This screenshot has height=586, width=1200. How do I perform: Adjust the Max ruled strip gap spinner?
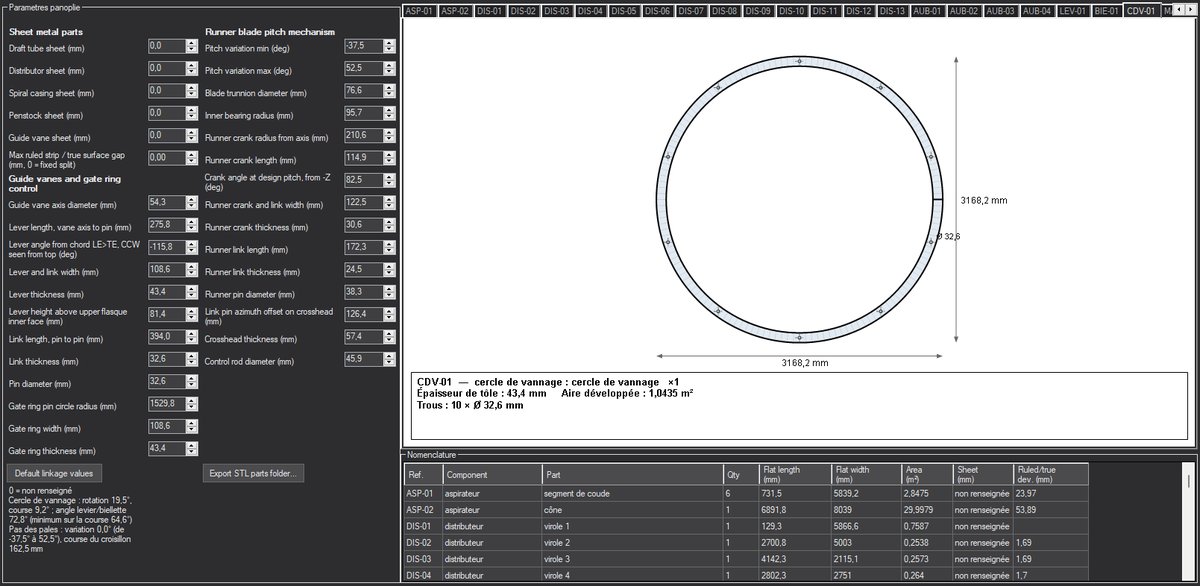[x=192, y=158]
